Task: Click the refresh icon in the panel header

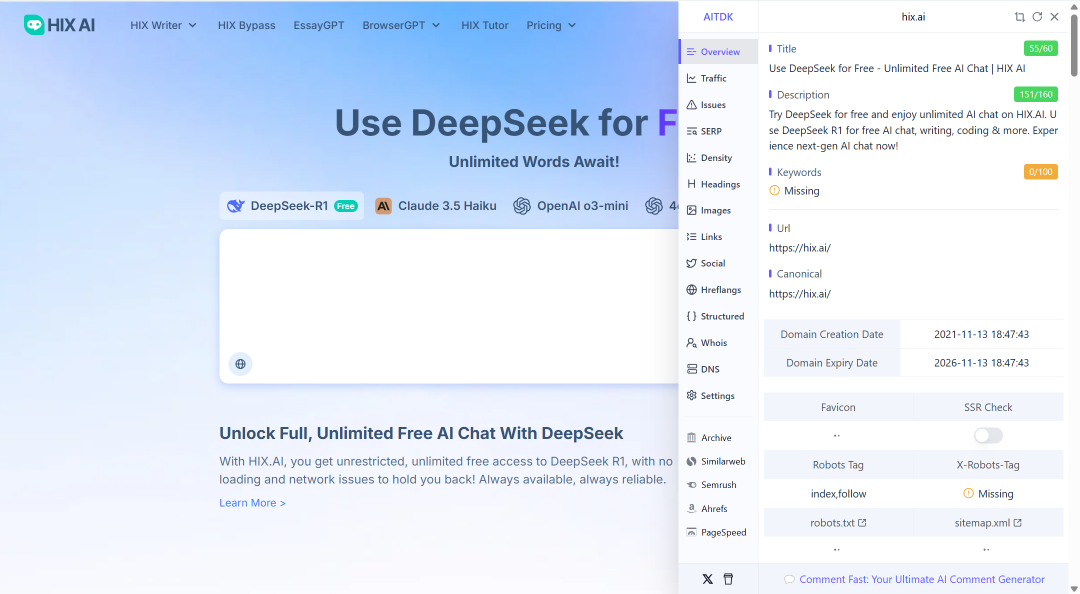Action: (1037, 17)
